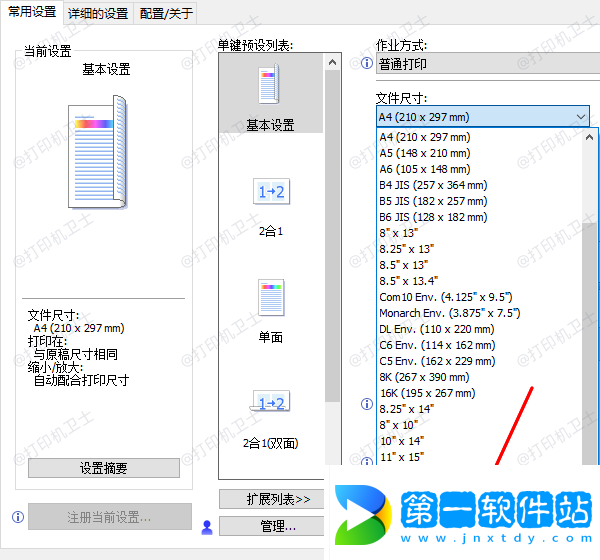The width and height of the screenshot is (600, 560).
Task: Click info icon beside the 8.25" x 14" row
Action: click(367, 404)
